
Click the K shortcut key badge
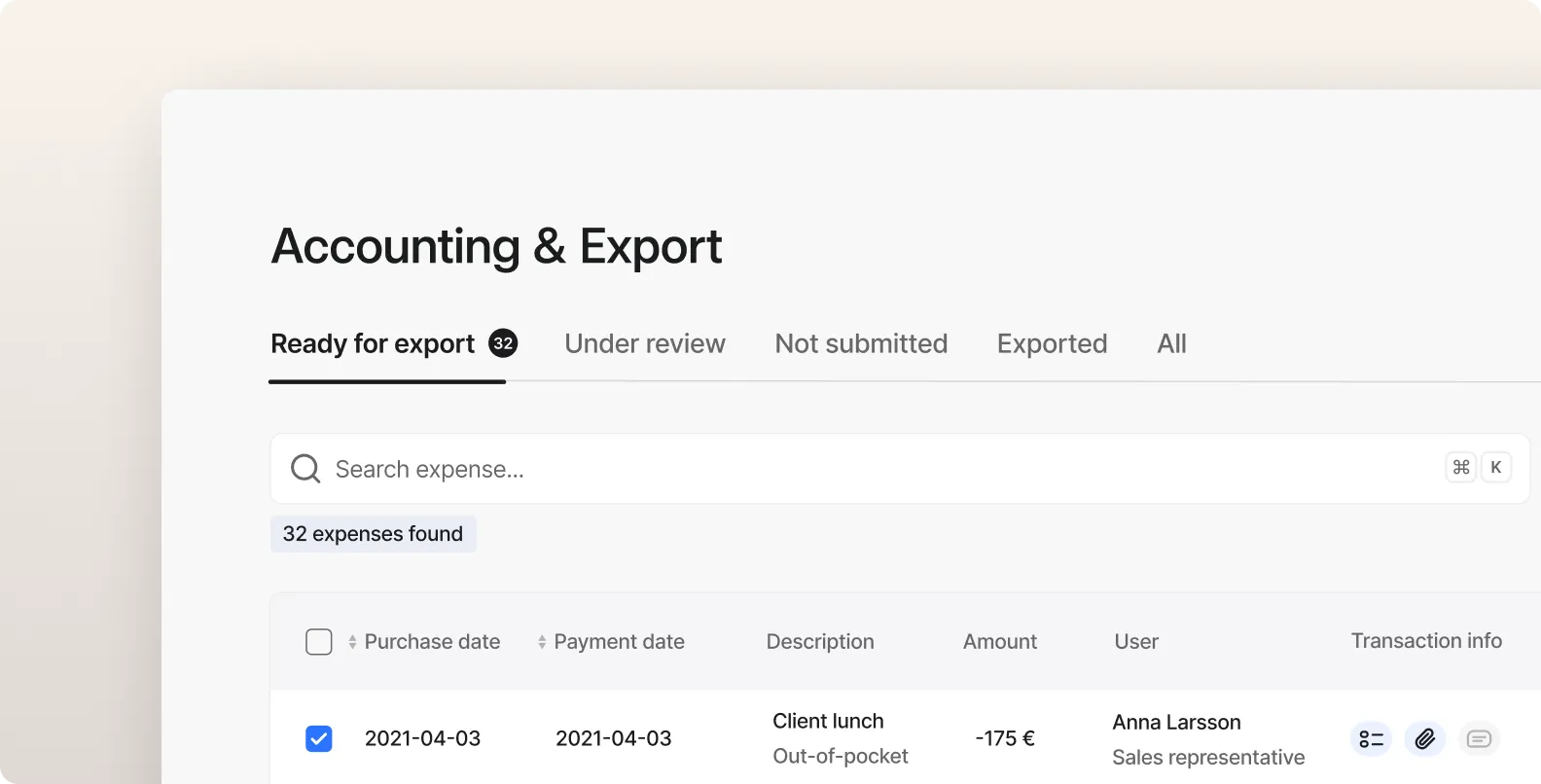(x=1496, y=468)
